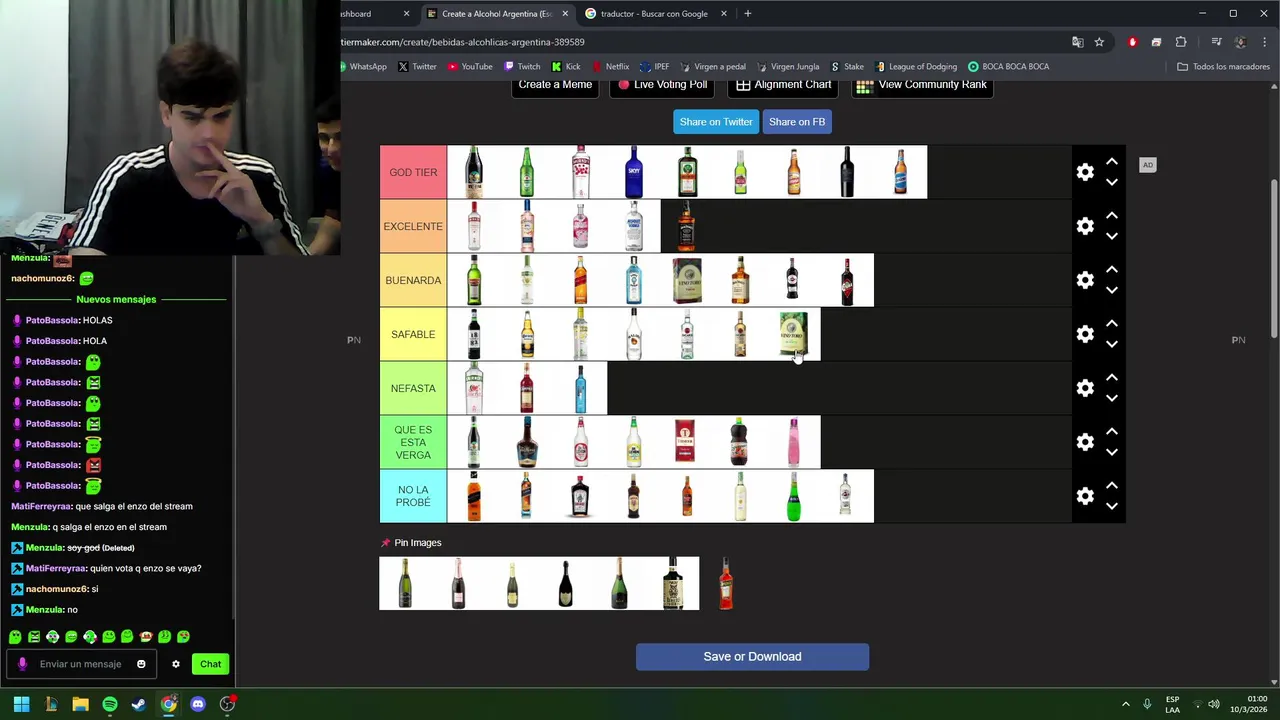The width and height of the screenshot is (1280, 720).
Task: Open Spotify from the taskbar
Action: (x=110, y=704)
